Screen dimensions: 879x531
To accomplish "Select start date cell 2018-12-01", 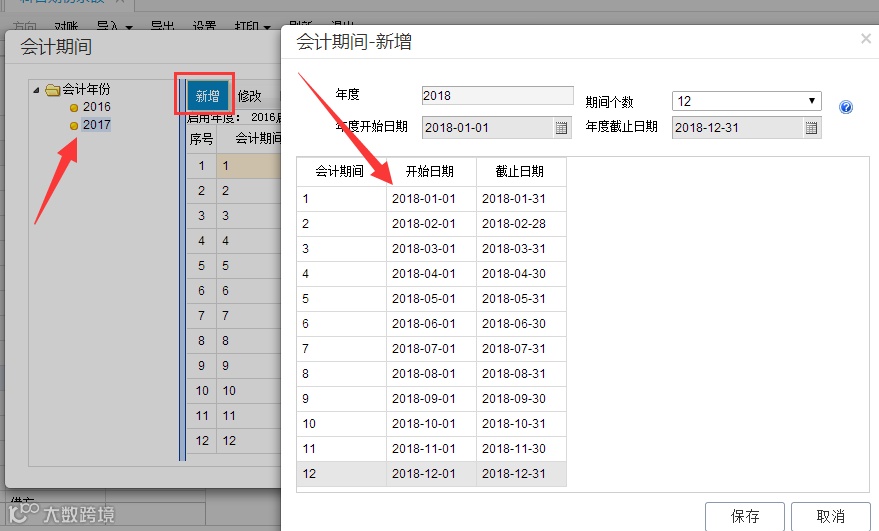I will point(431,474).
